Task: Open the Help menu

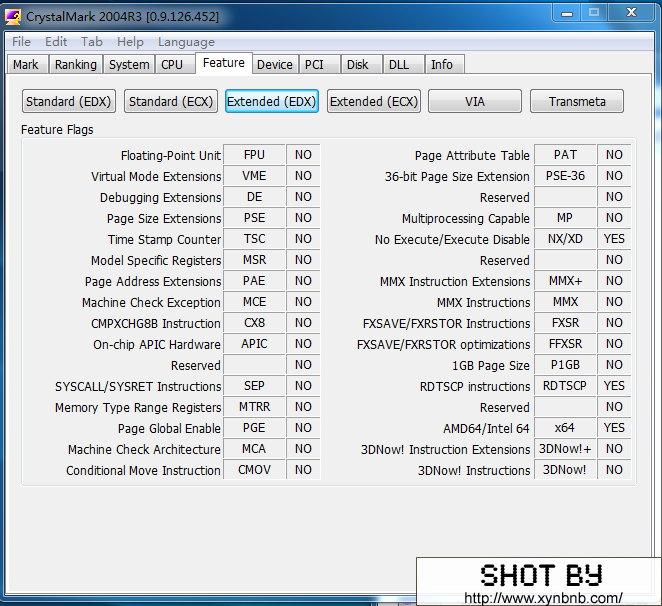Action: tap(130, 42)
